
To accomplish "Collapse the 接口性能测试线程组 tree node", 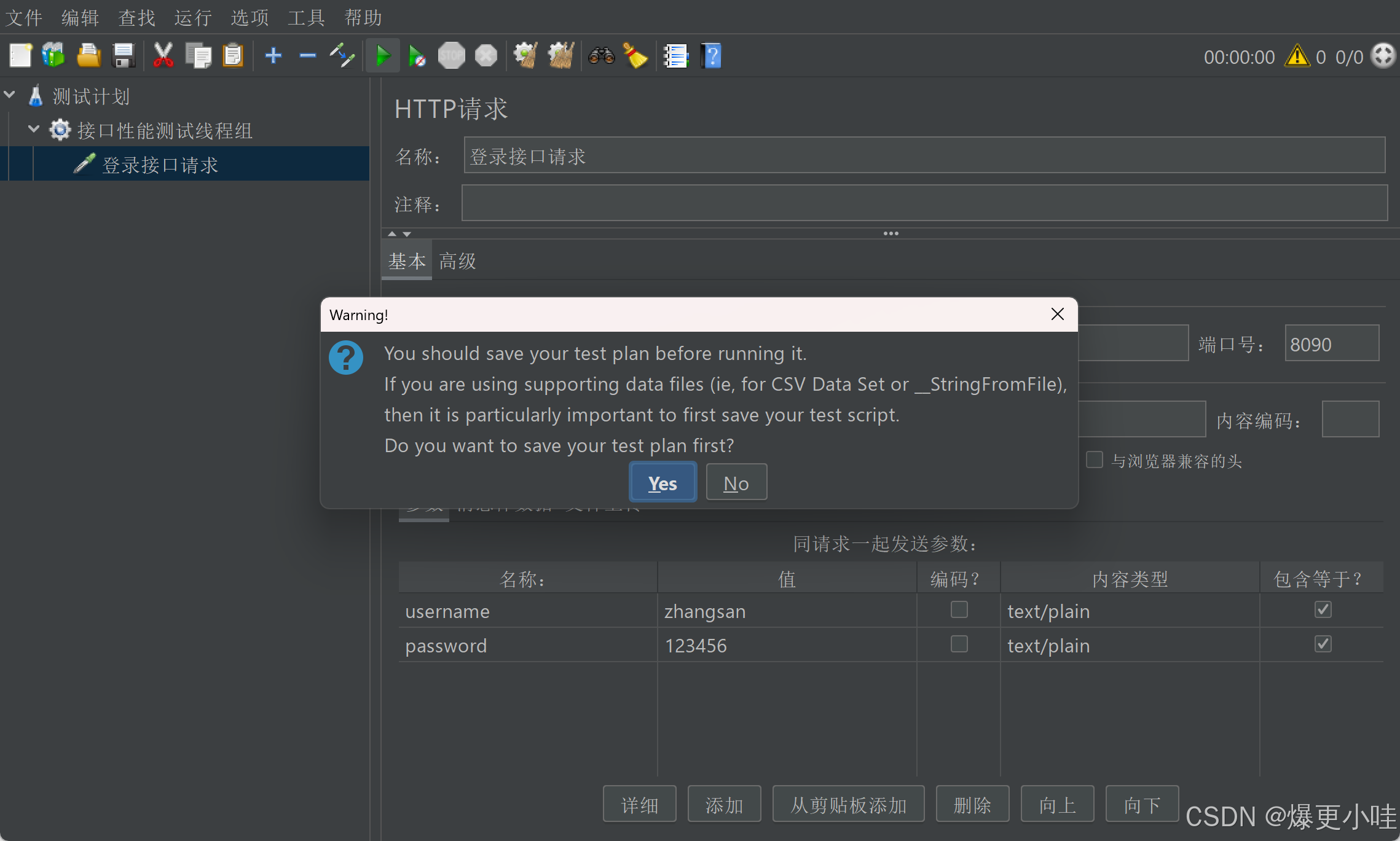I will [34, 129].
